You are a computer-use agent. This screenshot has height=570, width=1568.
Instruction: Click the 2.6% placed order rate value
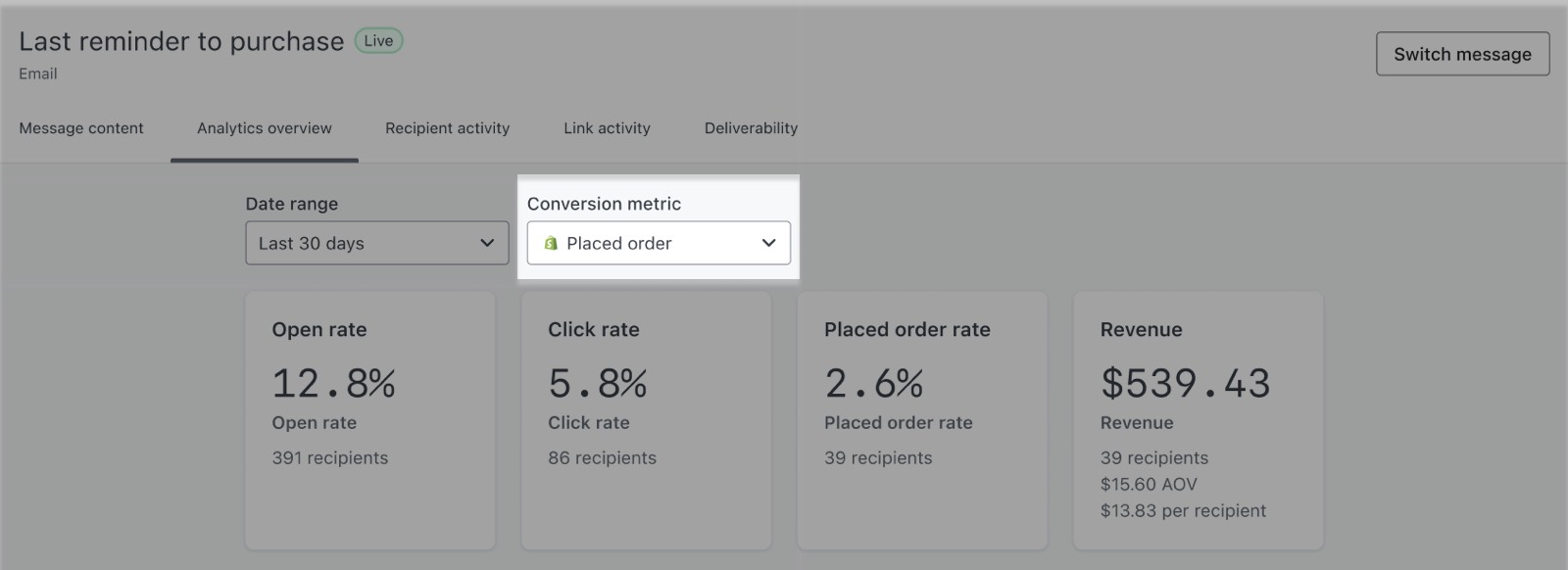tap(874, 383)
